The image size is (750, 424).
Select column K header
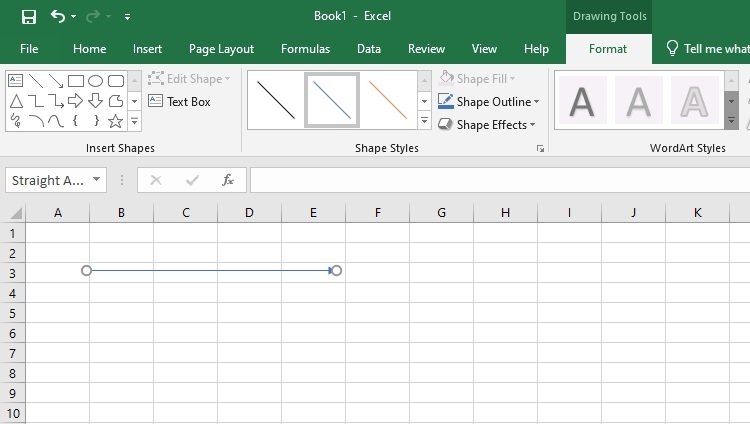[697, 212]
